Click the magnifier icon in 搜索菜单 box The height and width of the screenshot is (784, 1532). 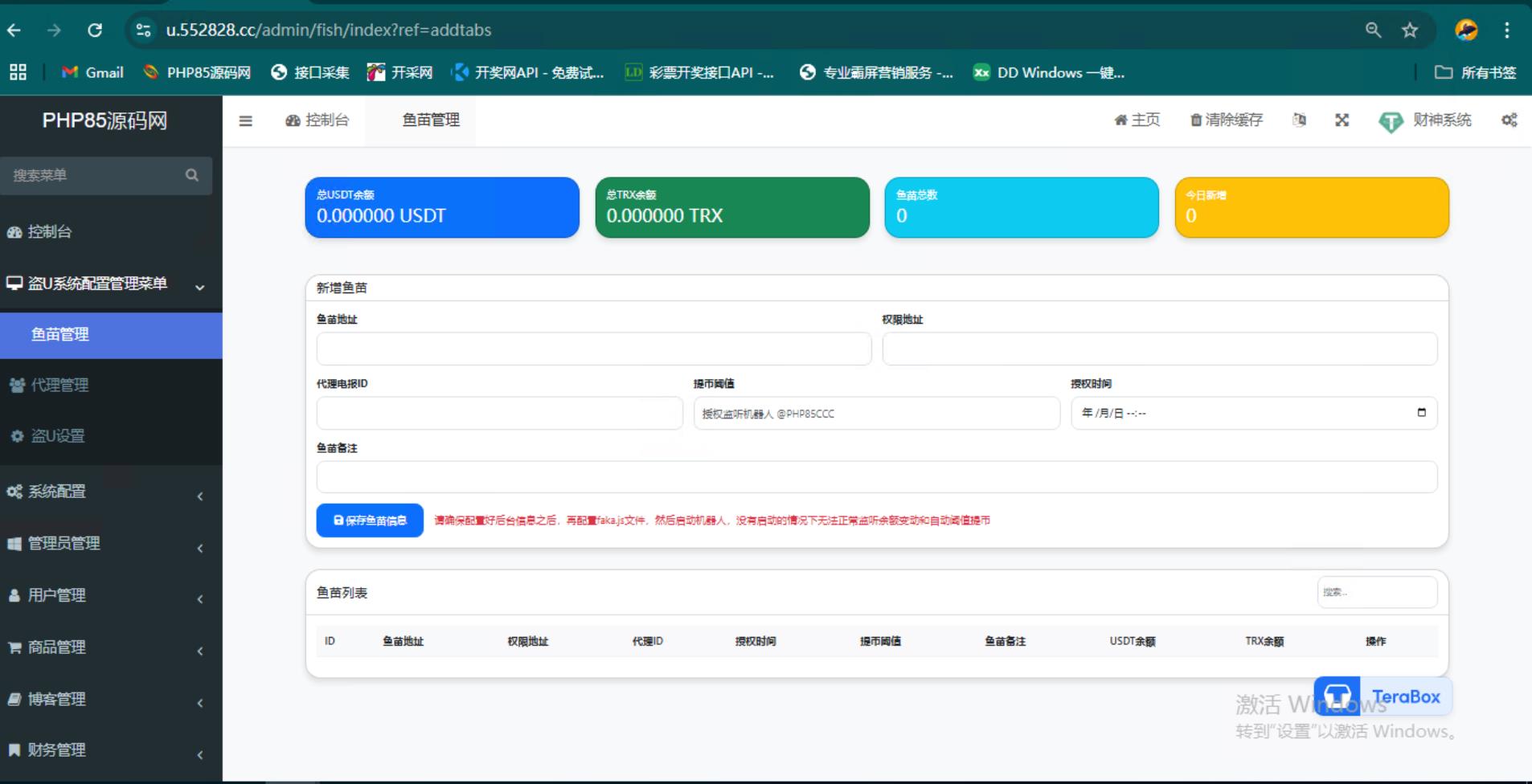point(191,175)
